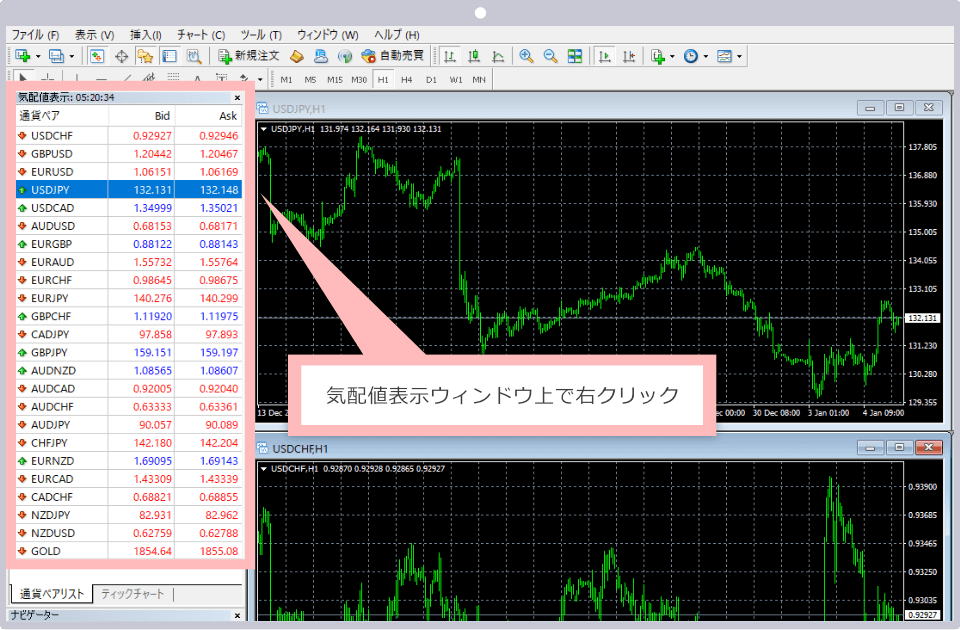
Task: Toggle the 自動売買 auto trading button
Action: (393, 56)
